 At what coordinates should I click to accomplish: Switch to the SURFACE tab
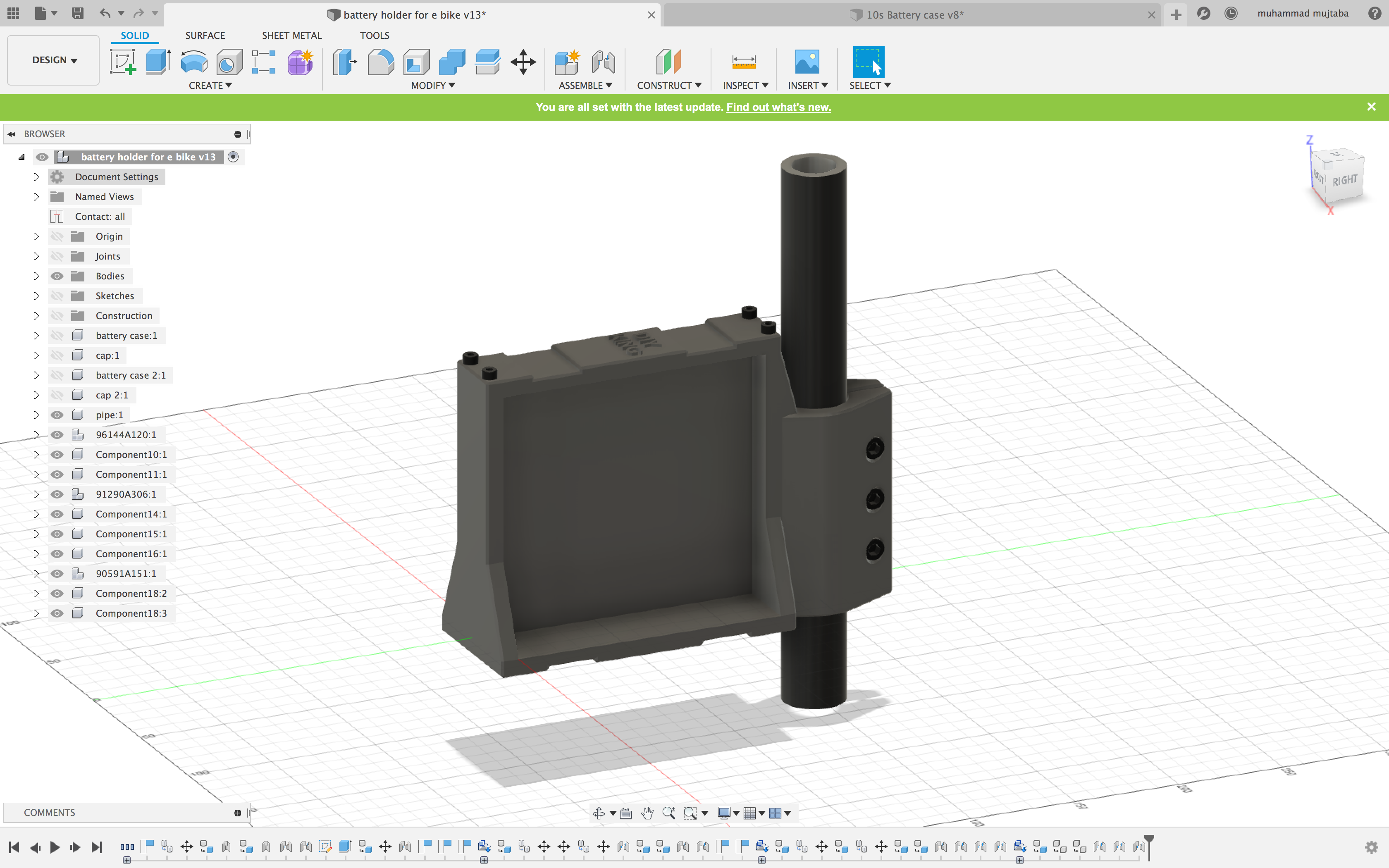(x=205, y=36)
